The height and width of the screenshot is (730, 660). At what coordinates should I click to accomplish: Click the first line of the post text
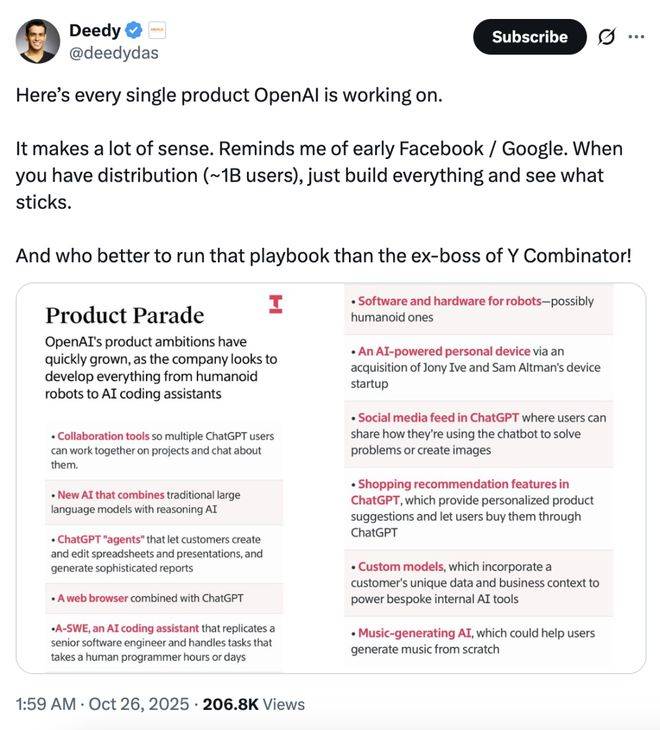(x=228, y=96)
